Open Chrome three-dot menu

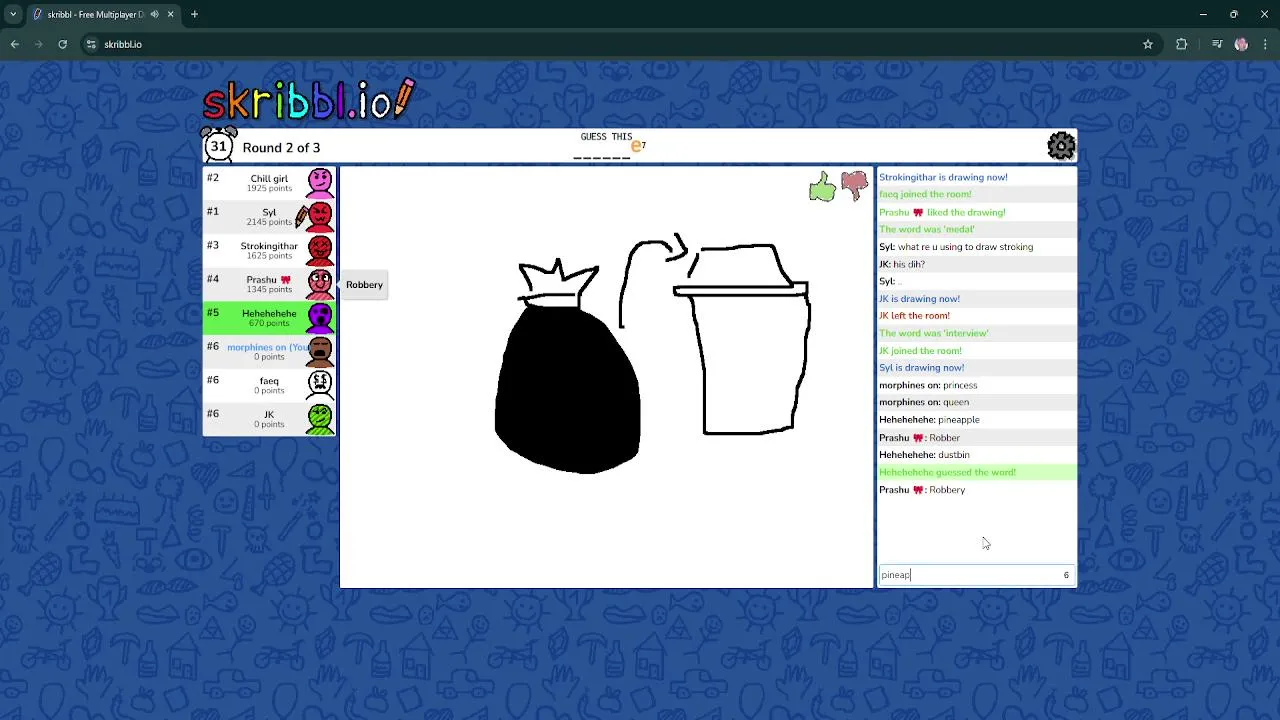pyautogui.click(x=1265, y=44)
